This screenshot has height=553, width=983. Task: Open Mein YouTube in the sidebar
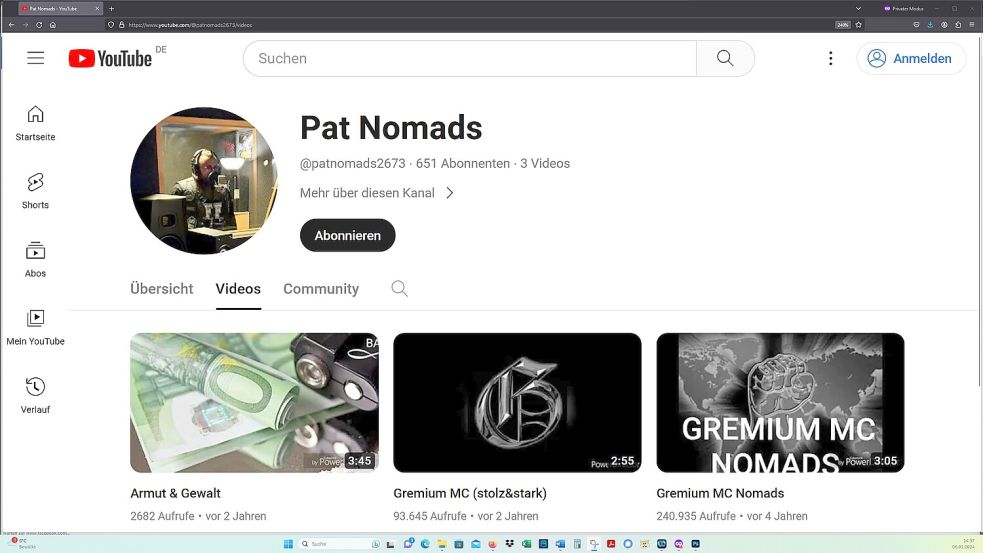pos(35,328)
